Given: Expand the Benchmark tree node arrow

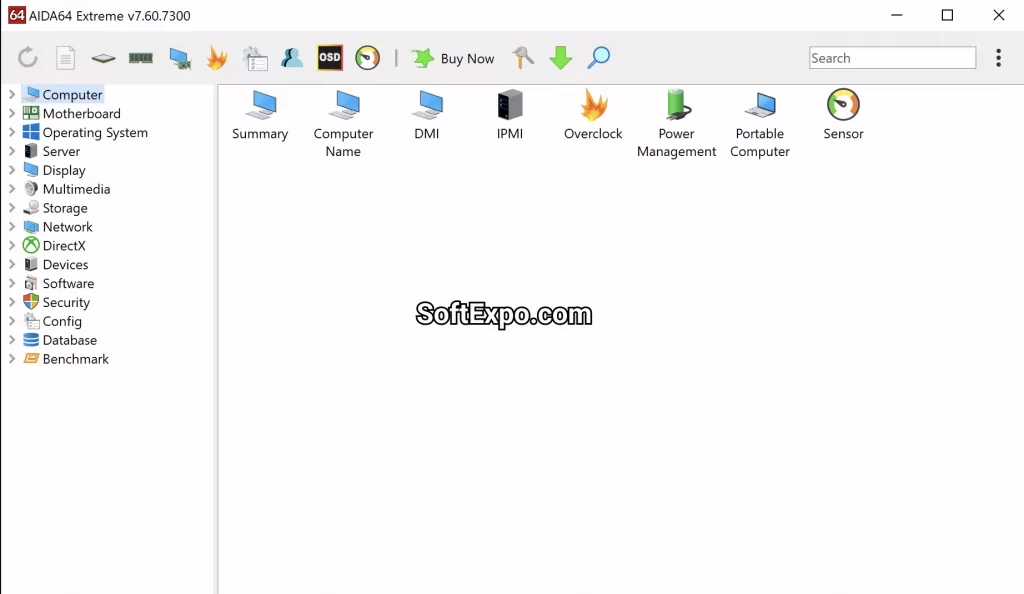Looking at the screenshot, I should (12, 359).
